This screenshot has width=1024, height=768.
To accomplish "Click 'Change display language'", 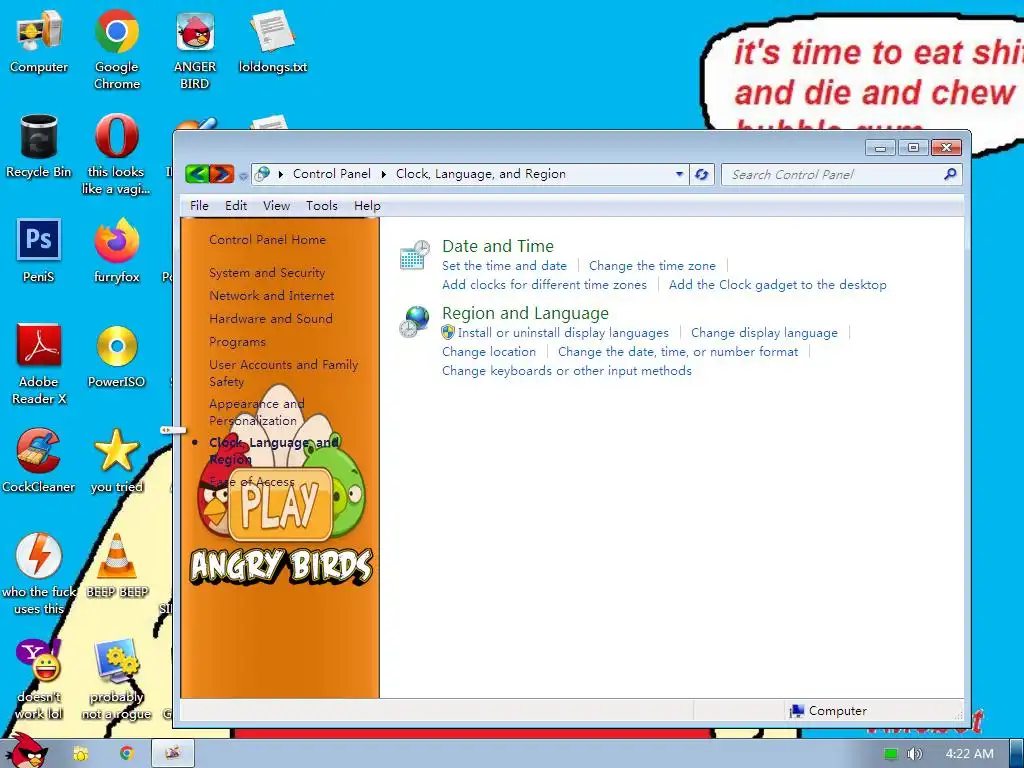I will (764, 332).
